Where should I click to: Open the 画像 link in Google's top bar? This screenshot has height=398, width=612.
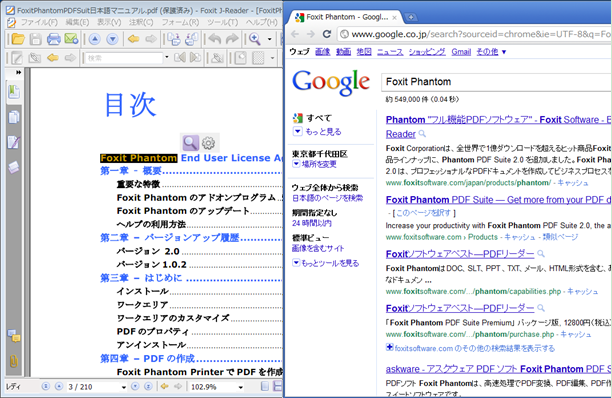(322, 52)
